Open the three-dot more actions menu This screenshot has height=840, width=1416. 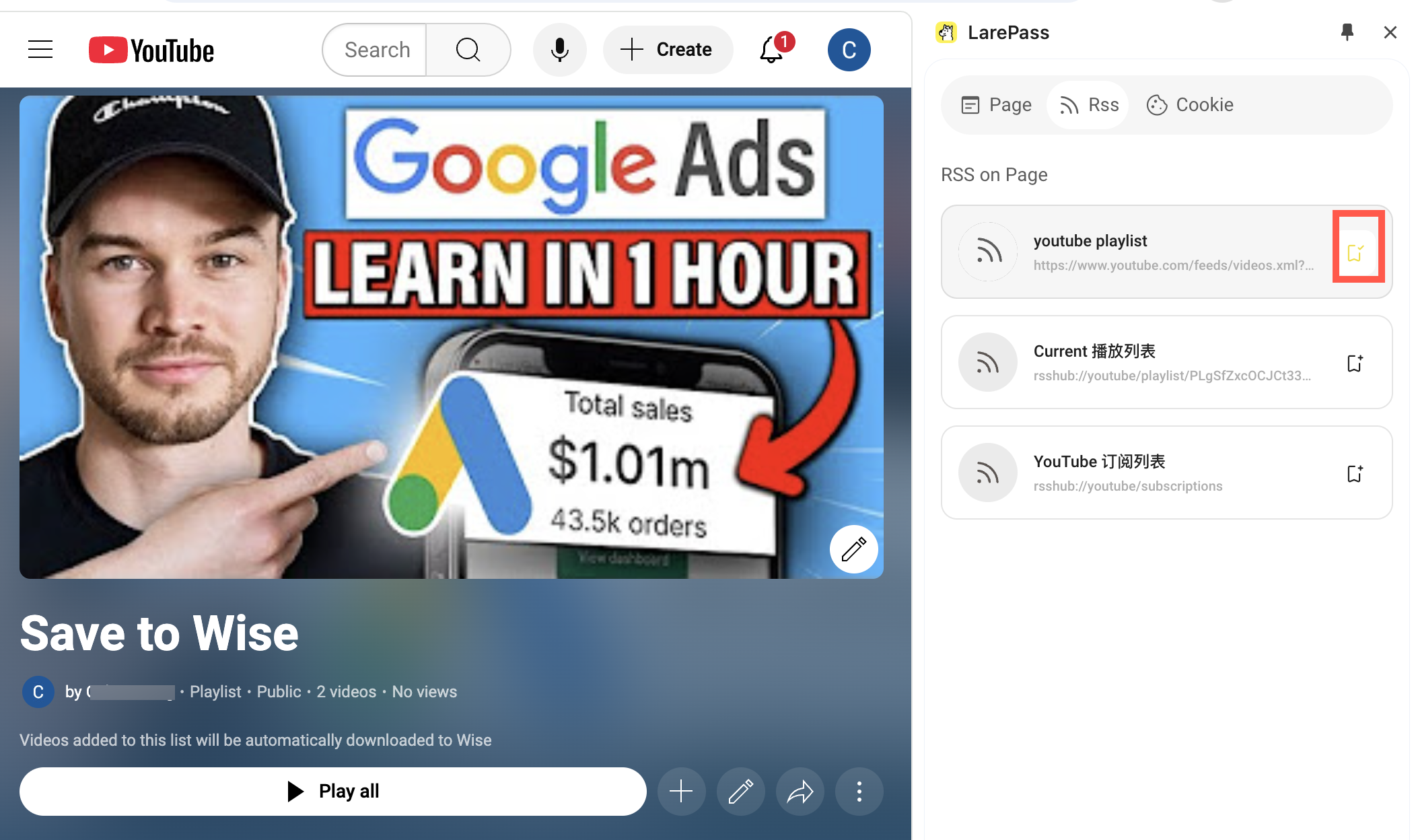click(859, 792)
